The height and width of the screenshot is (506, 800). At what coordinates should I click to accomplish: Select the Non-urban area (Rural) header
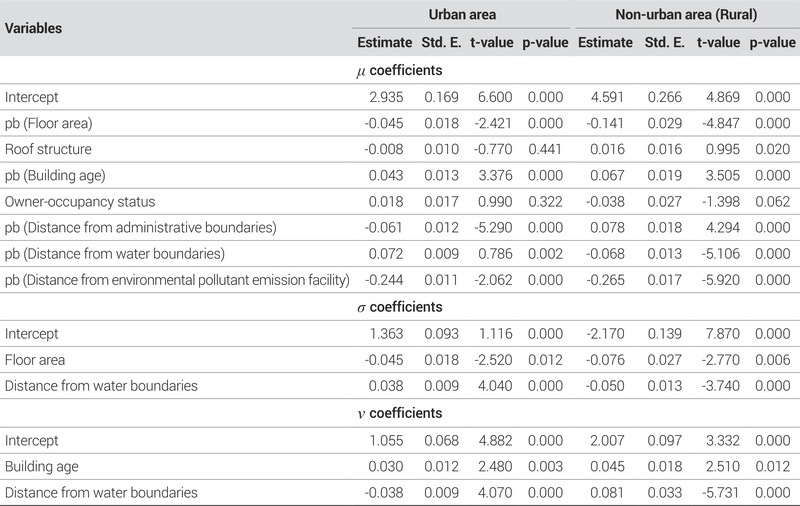[x=684, y=16]
